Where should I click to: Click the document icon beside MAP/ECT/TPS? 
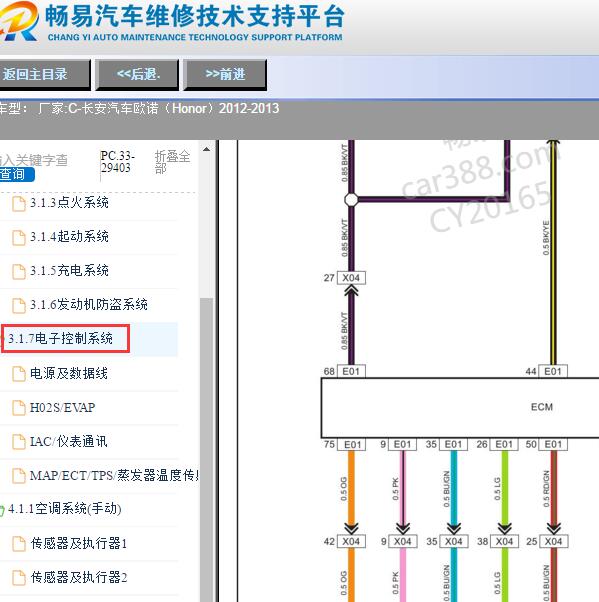19,476
